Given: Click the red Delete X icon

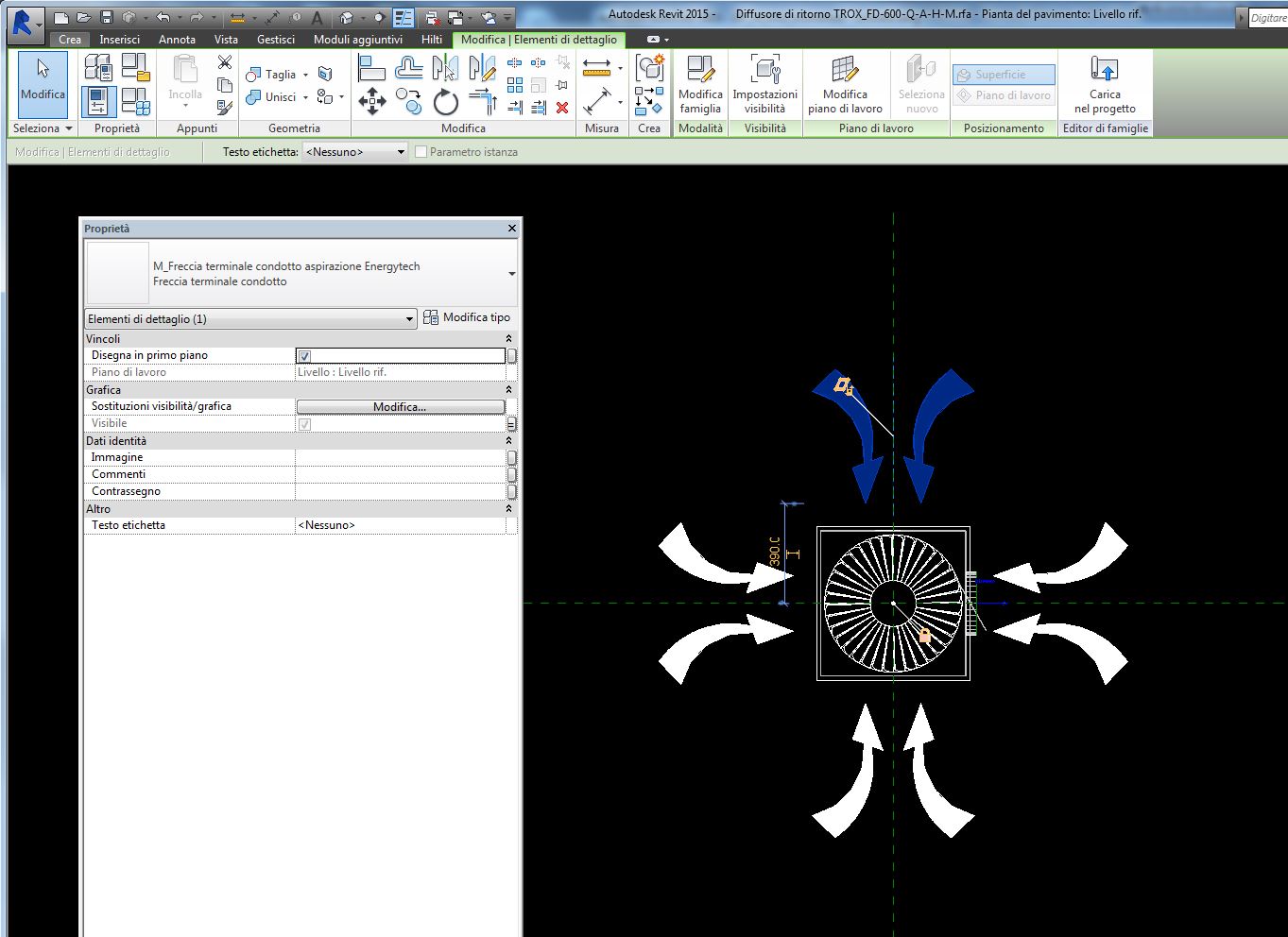Looking at the screenshot, I should 562,108.
